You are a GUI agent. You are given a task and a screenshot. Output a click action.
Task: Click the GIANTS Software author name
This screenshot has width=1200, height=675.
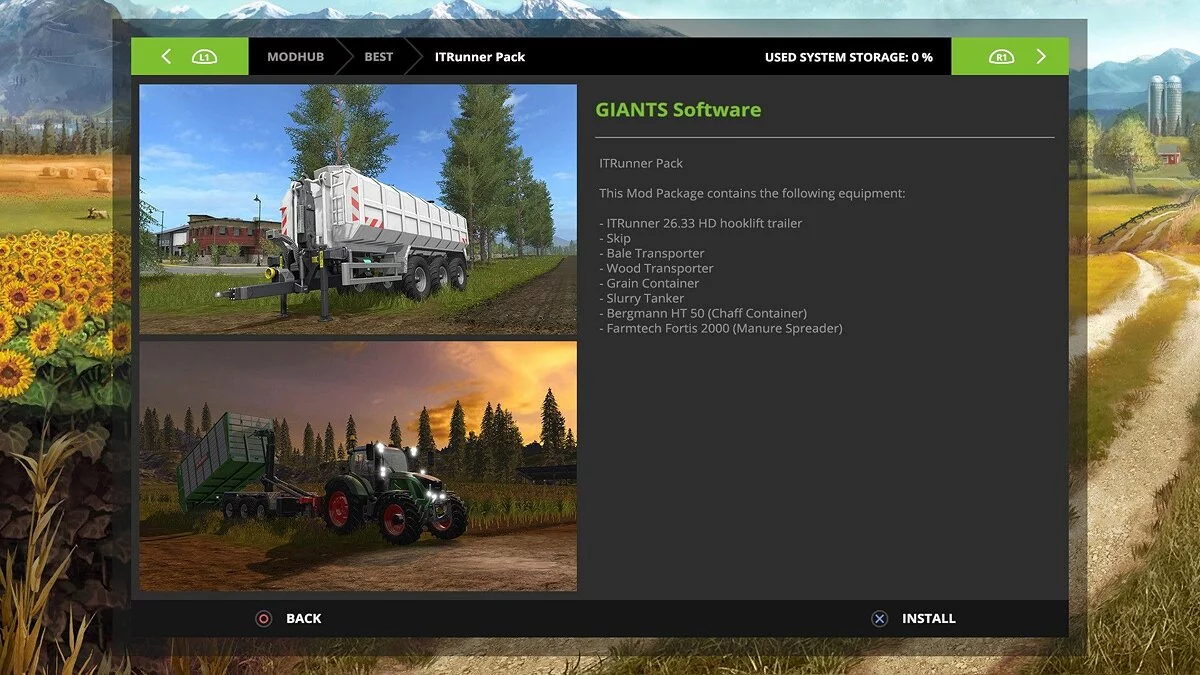tap(678, 109)
